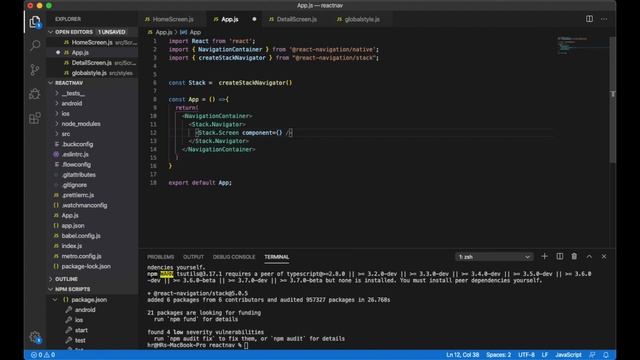The width and height of the screenshot is (640, 360).
Task: Open notifications bell in status bar
Action: [x=606, y=355]
